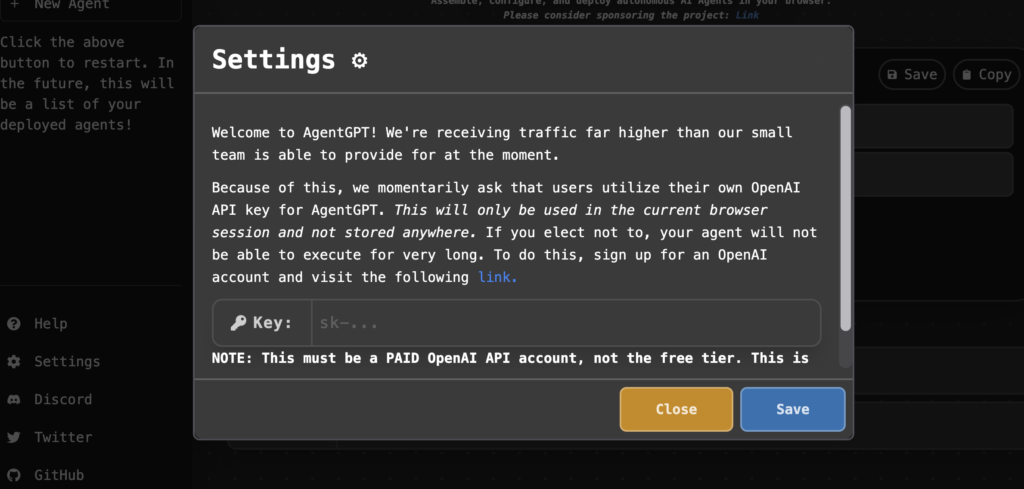Open the GitHub text entry in sidebar
Screen dimensions: 1024x489
[x=59, y=476]
